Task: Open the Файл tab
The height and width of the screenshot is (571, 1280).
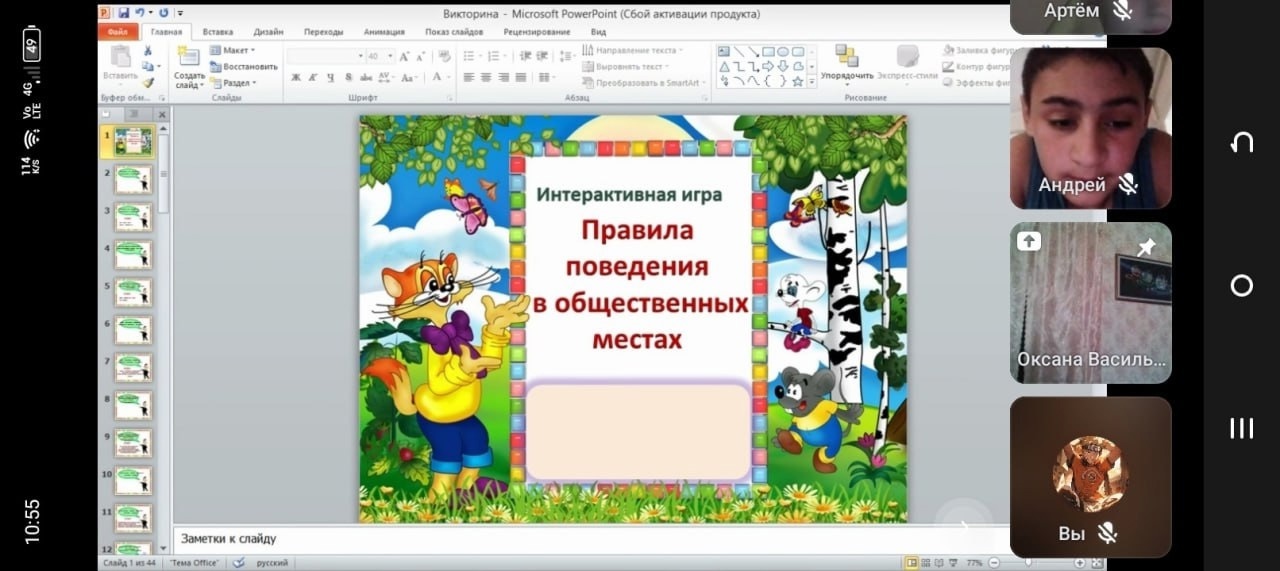Action: (118, 31)
